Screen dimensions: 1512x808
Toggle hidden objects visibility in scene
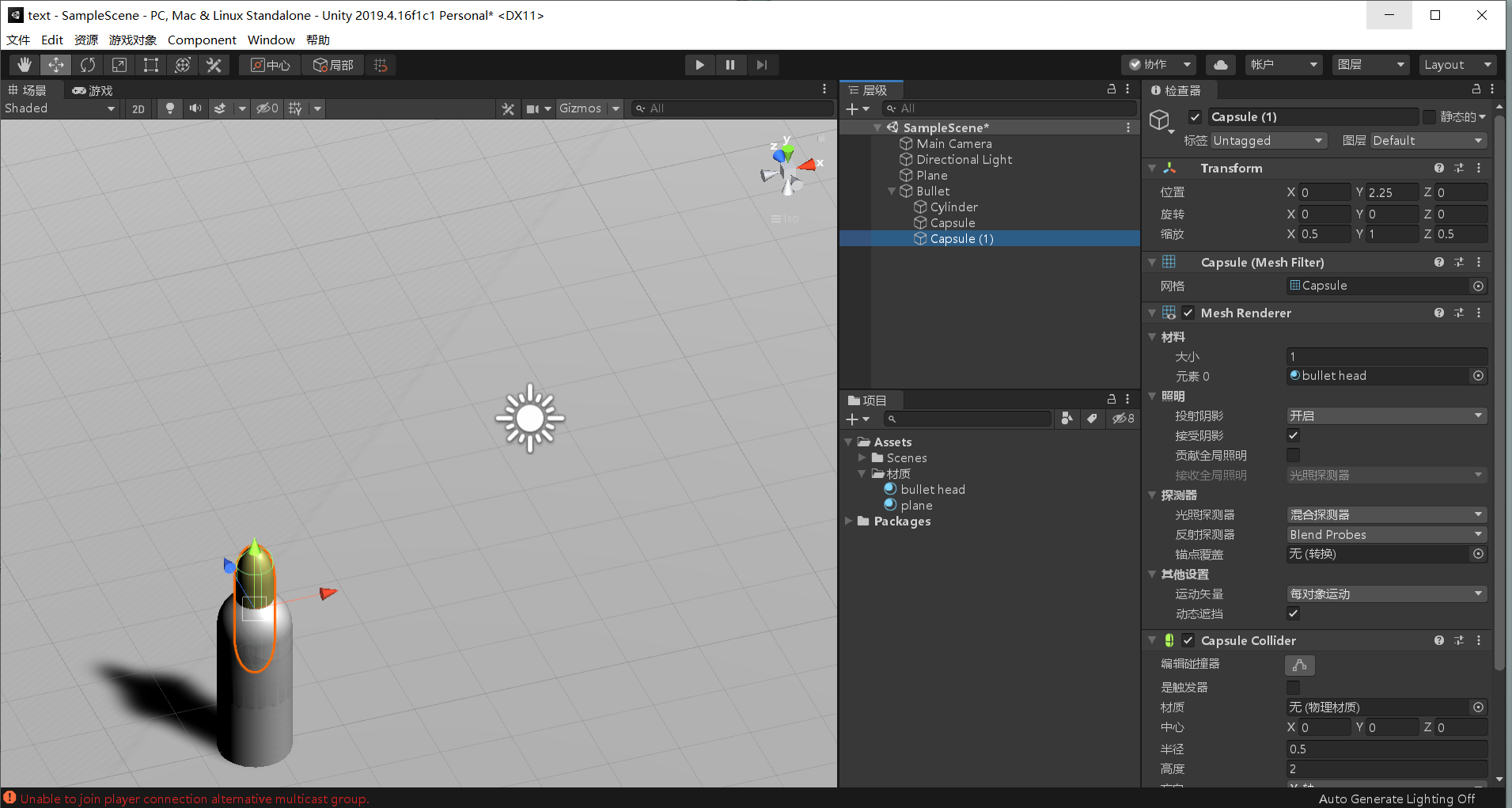coord(267,108)
